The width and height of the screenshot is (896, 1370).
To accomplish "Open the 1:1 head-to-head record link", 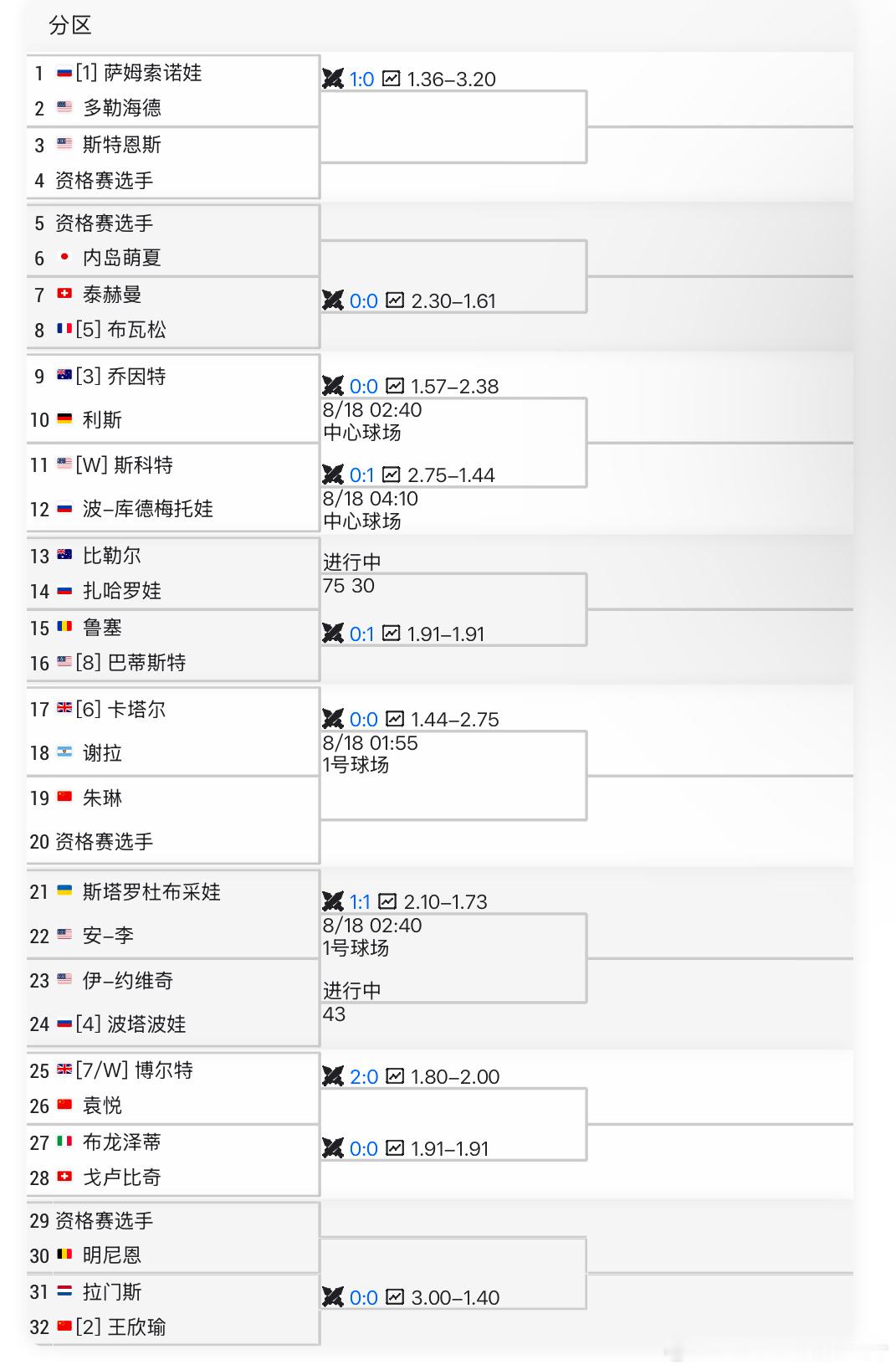I will [360, 902].
